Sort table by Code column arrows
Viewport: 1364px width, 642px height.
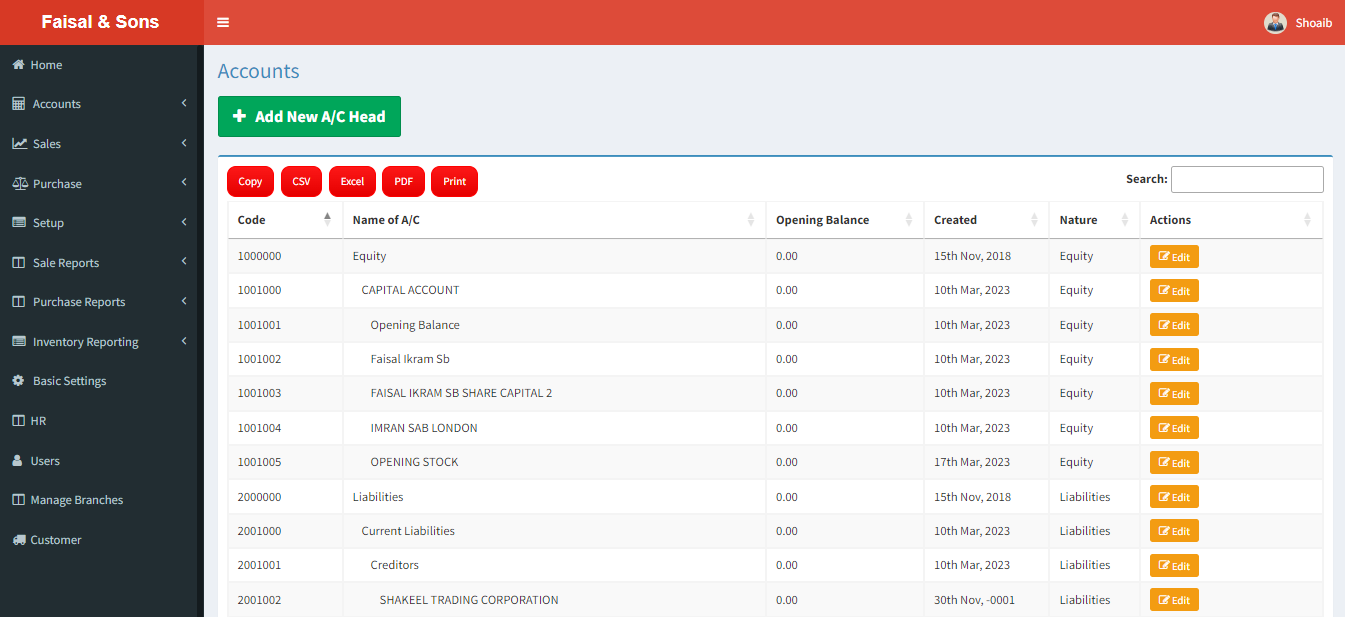(327, 219)
